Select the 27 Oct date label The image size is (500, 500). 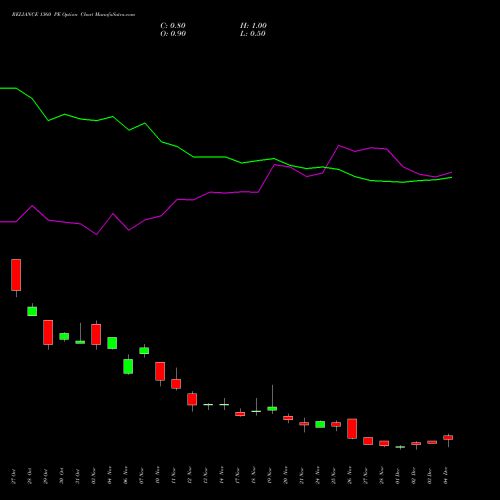[14, 476]
